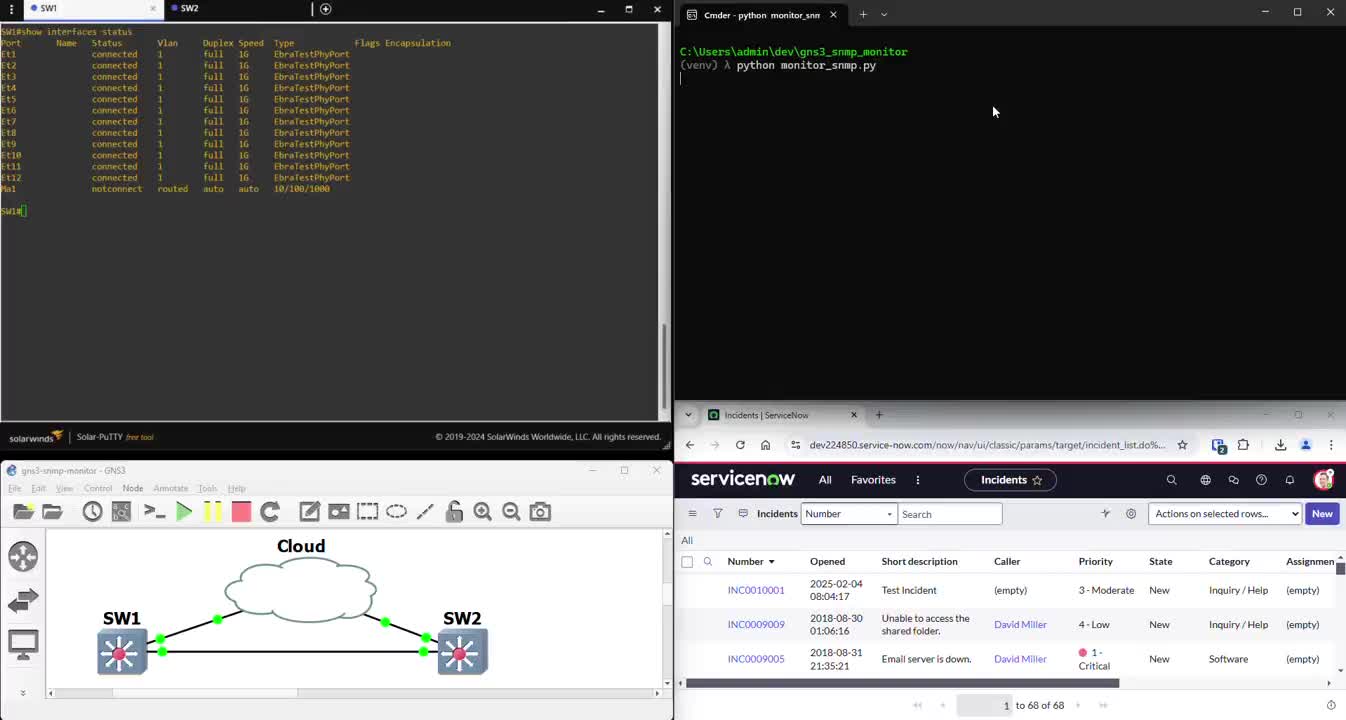Select the Cloud node in GNS3 canvas
Image resolution: width=1346 pixels, height=720 pixels.
(300, 590)
